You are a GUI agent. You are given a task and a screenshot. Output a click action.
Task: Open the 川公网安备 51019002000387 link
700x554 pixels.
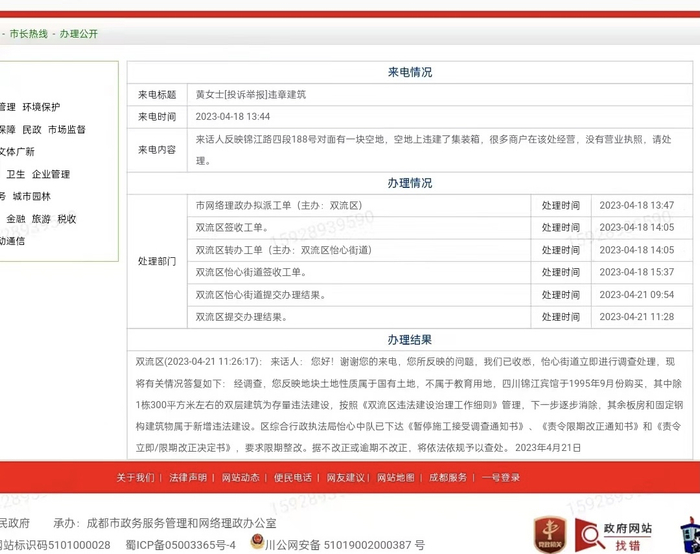(x=345, y=545)
